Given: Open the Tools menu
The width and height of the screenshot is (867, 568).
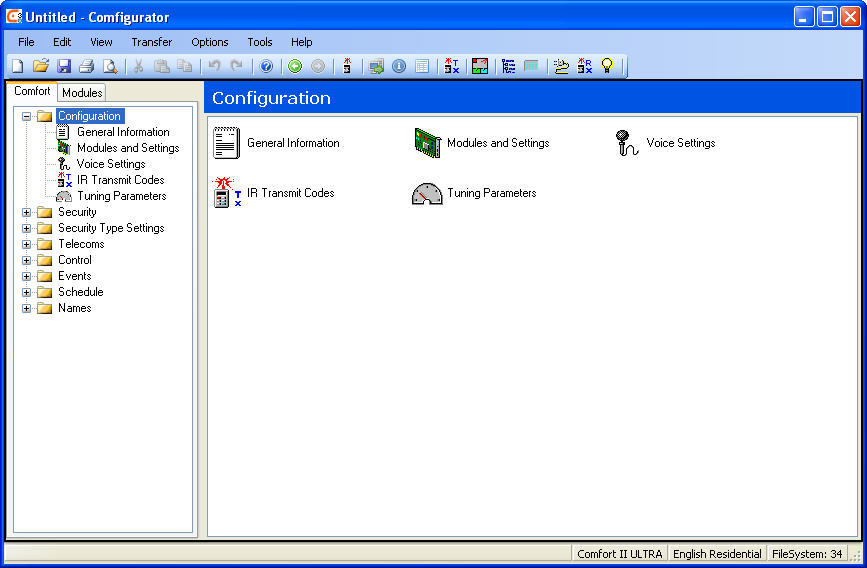Looking at the screenshot, I should point(260,42).
